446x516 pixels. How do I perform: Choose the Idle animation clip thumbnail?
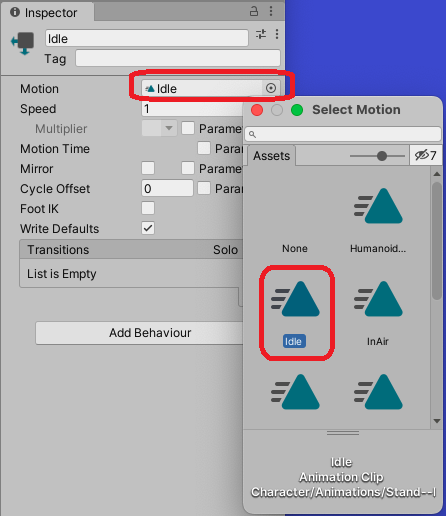295,299
